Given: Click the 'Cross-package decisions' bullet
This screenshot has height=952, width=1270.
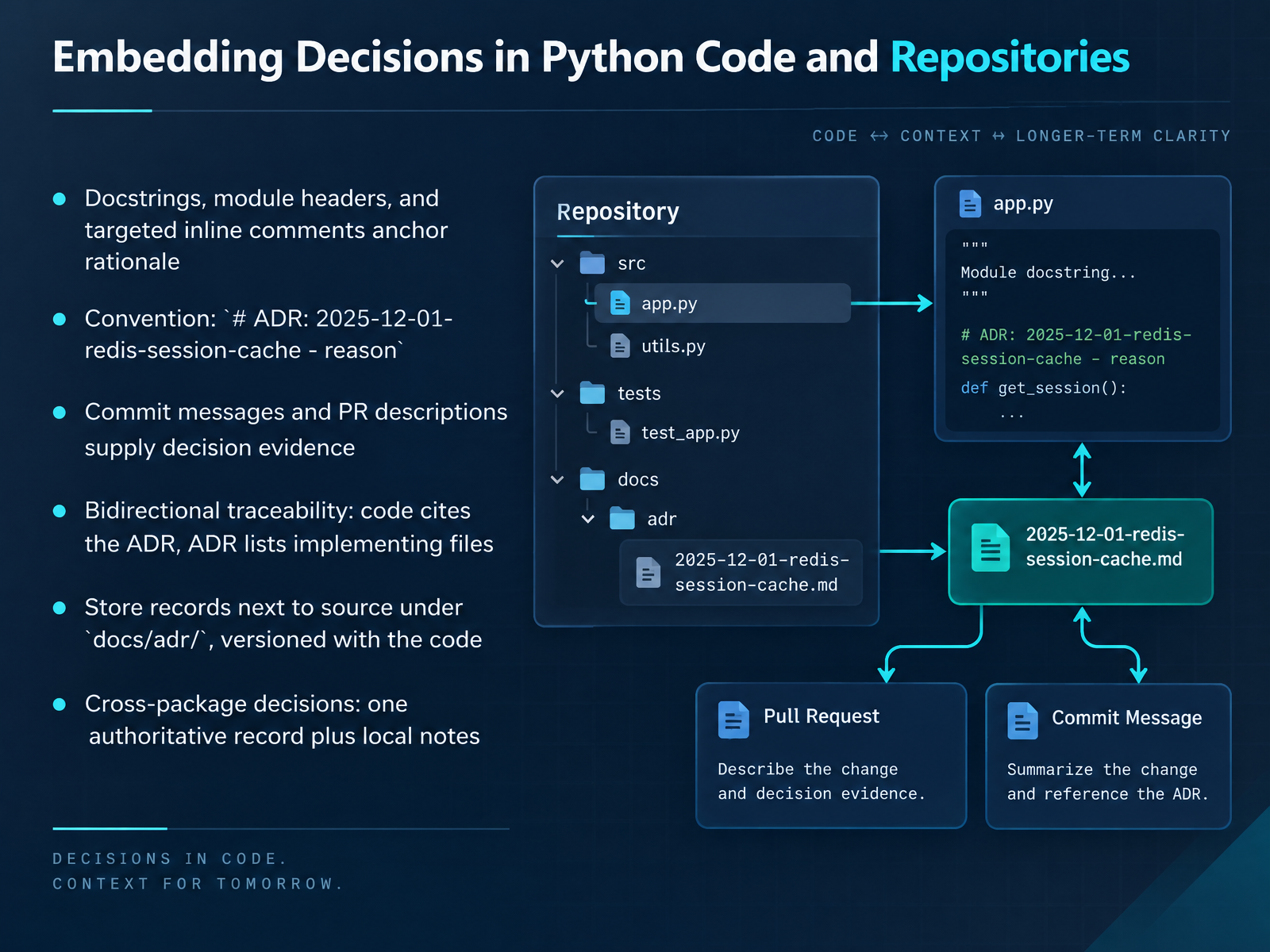Looking at the screenshot, I should pyautogui.click(x=283, y=720).
